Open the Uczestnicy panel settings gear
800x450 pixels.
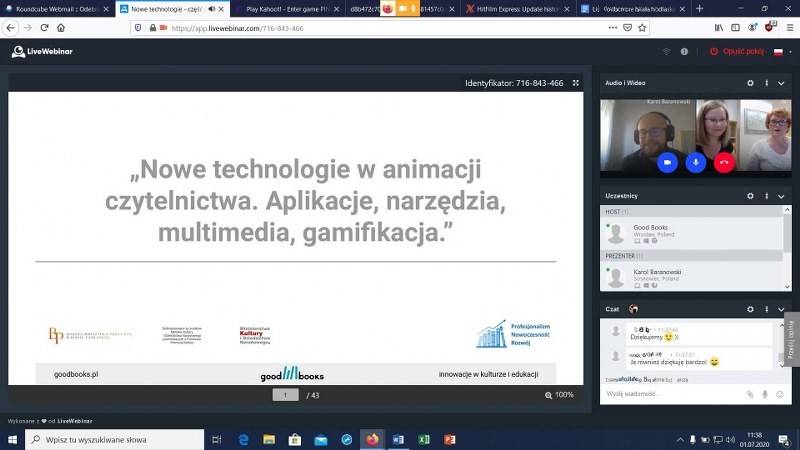tap(750, 195)
